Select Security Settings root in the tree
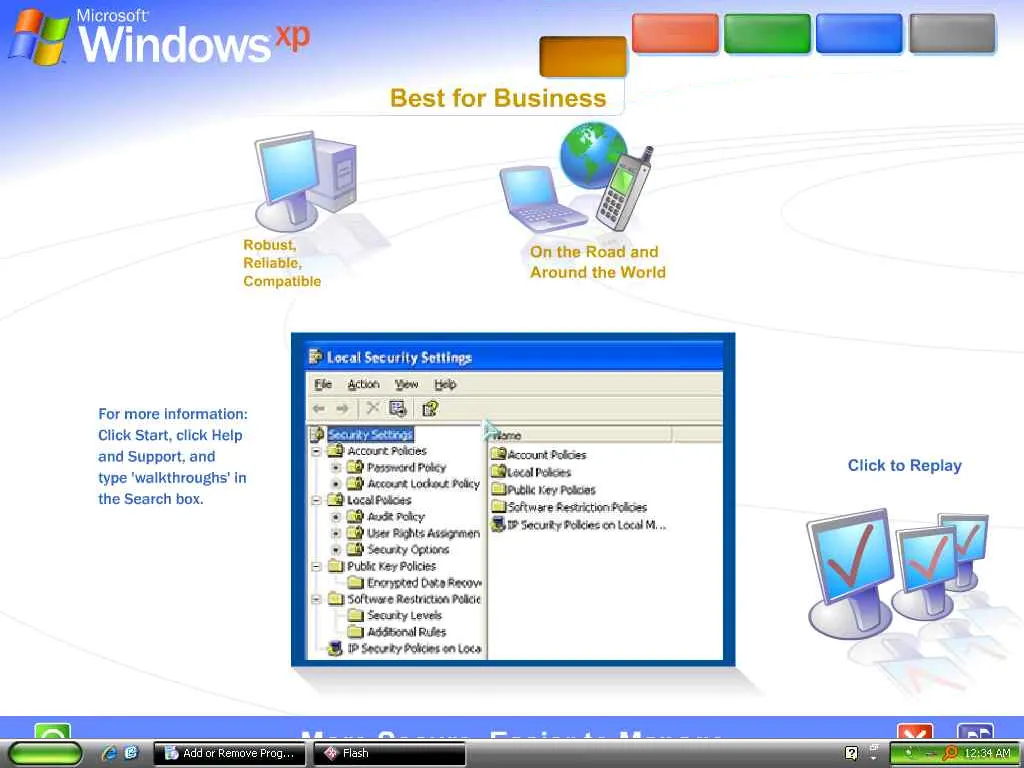The width and height of the screenshot is (1024, 768). tap(370, 434)
